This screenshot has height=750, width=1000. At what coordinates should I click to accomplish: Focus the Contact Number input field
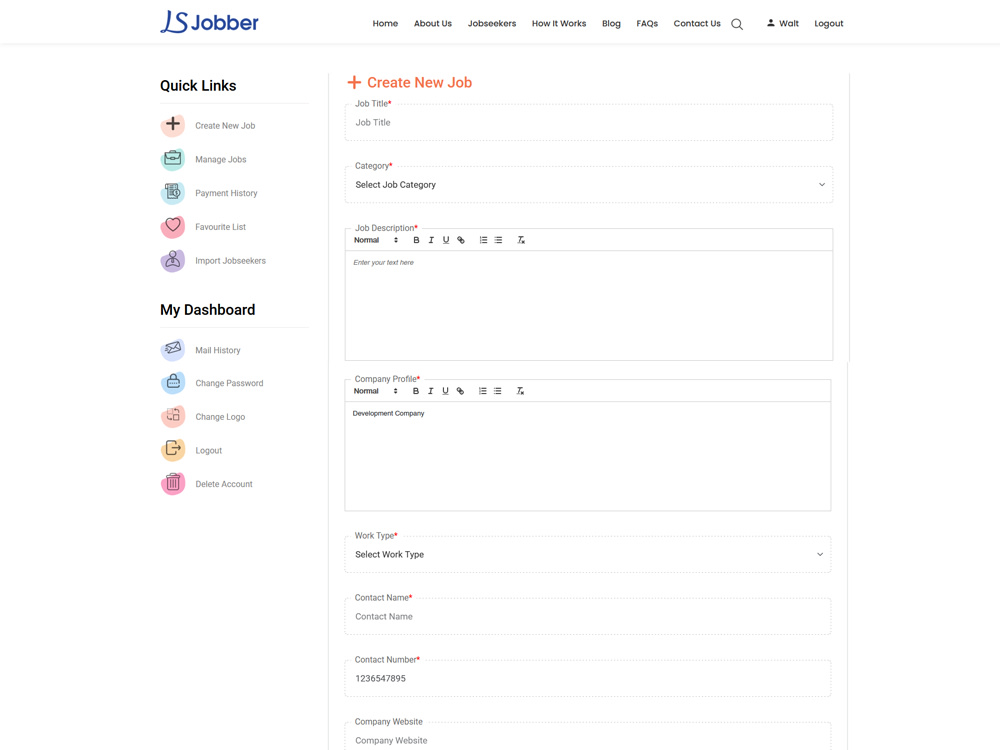(x=587, y=679)
